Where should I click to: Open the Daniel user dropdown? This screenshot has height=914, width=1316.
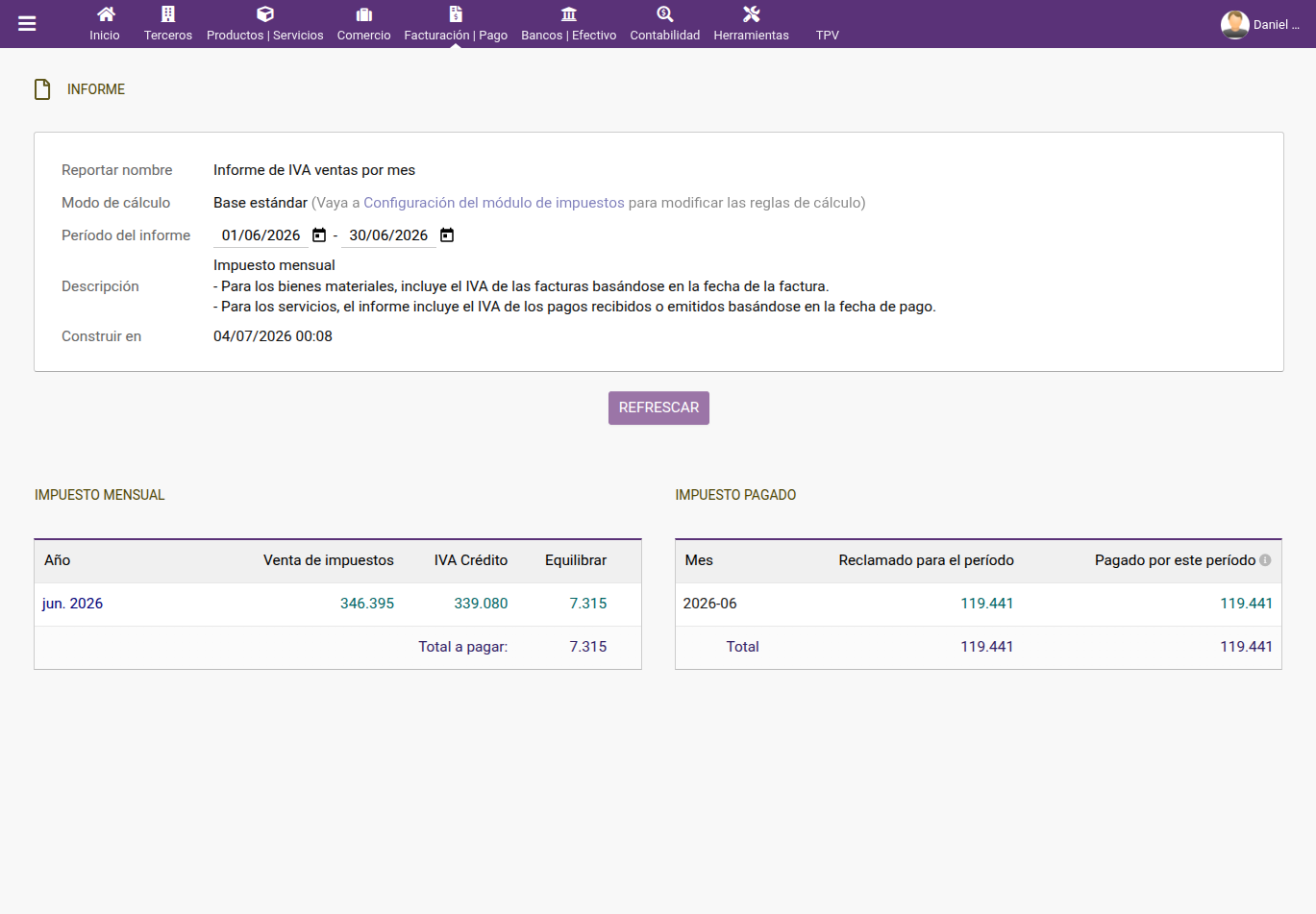point(1277,25)
